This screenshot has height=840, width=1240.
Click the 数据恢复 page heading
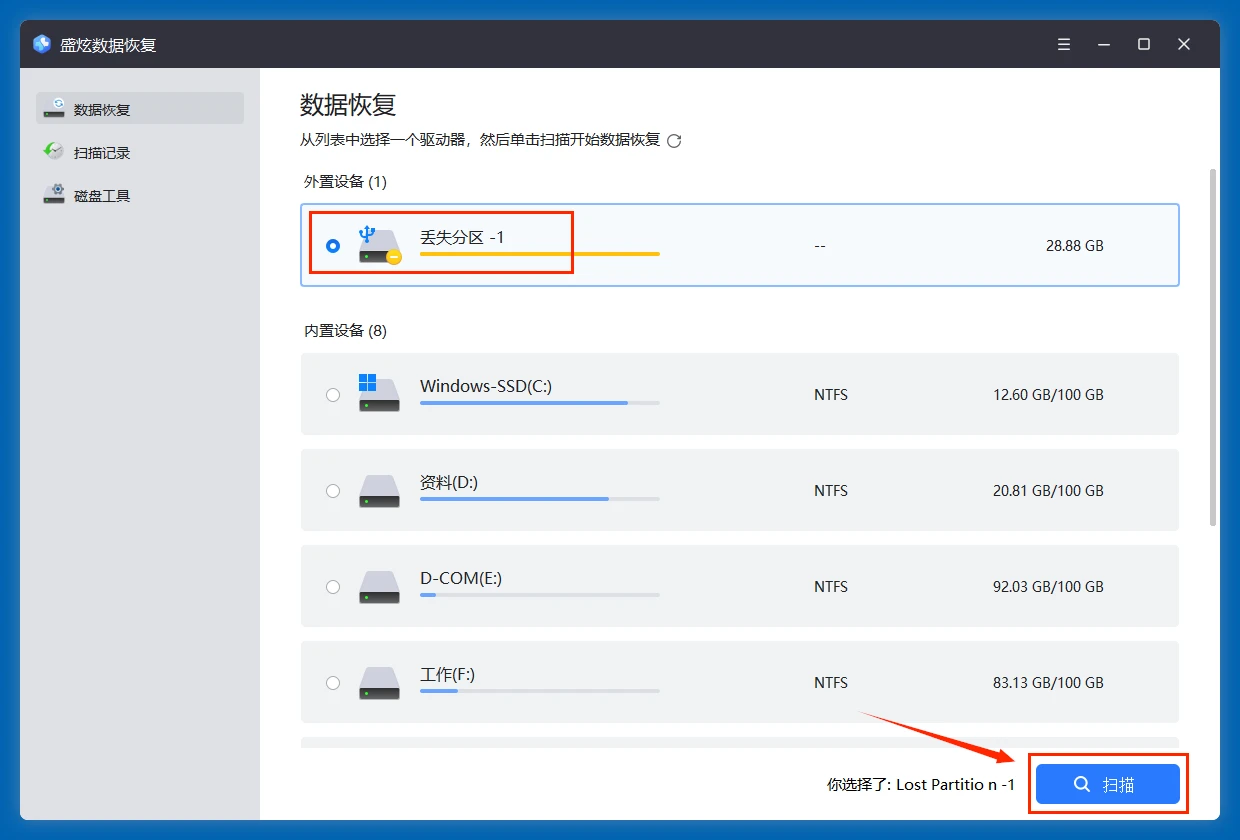pyautogui.click(x=348, y=104)
